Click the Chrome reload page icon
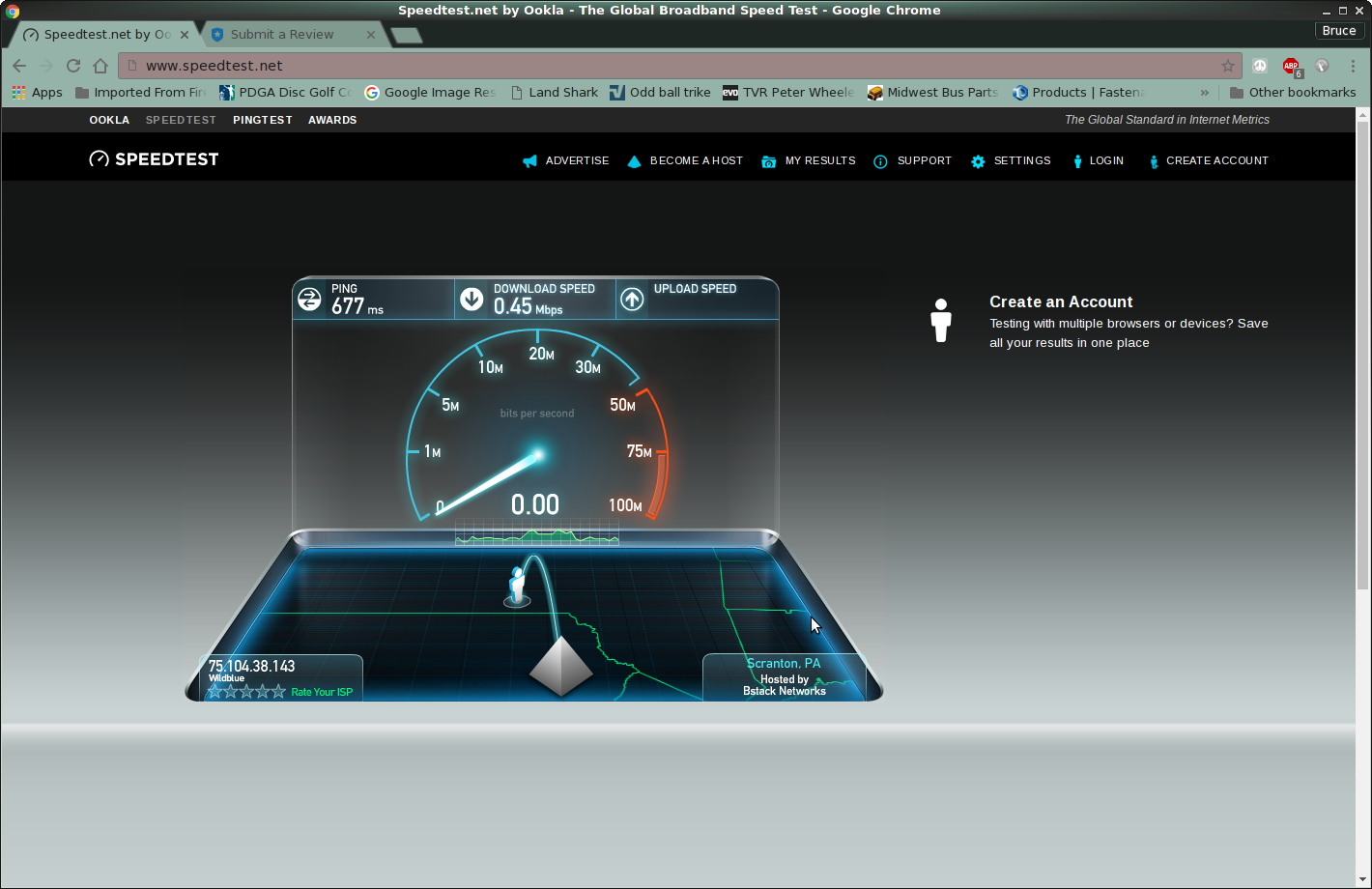Viewport: 1372px width, 889px height. coord(73,66)
